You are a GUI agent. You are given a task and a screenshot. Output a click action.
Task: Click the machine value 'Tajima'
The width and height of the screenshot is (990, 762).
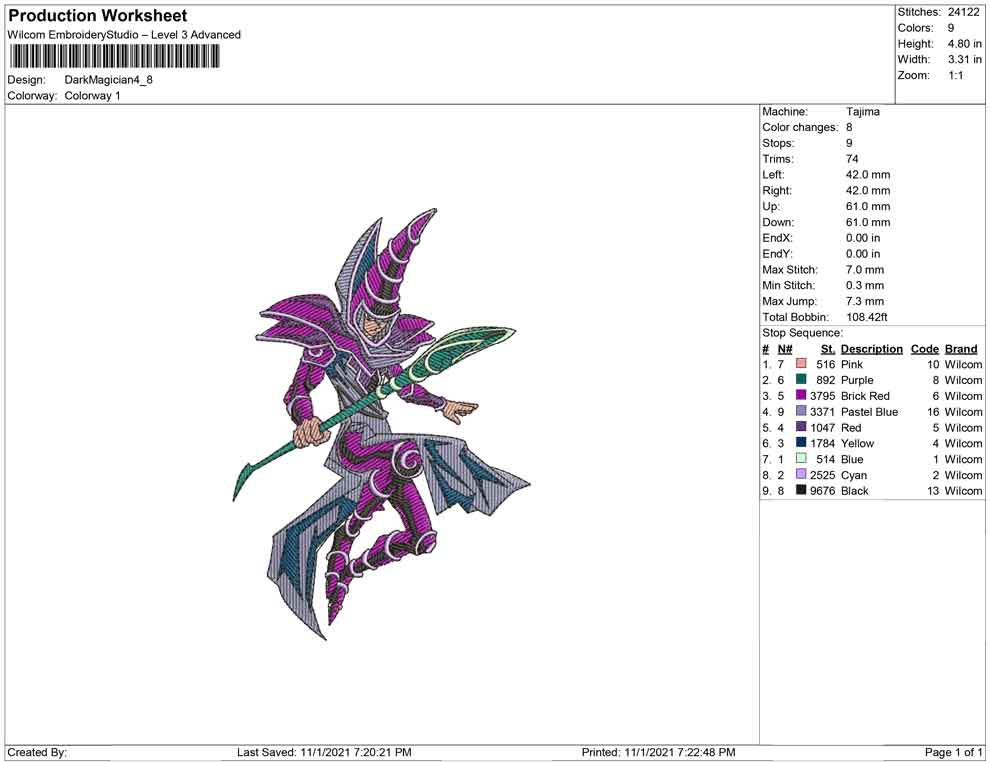tap(862, 111)
